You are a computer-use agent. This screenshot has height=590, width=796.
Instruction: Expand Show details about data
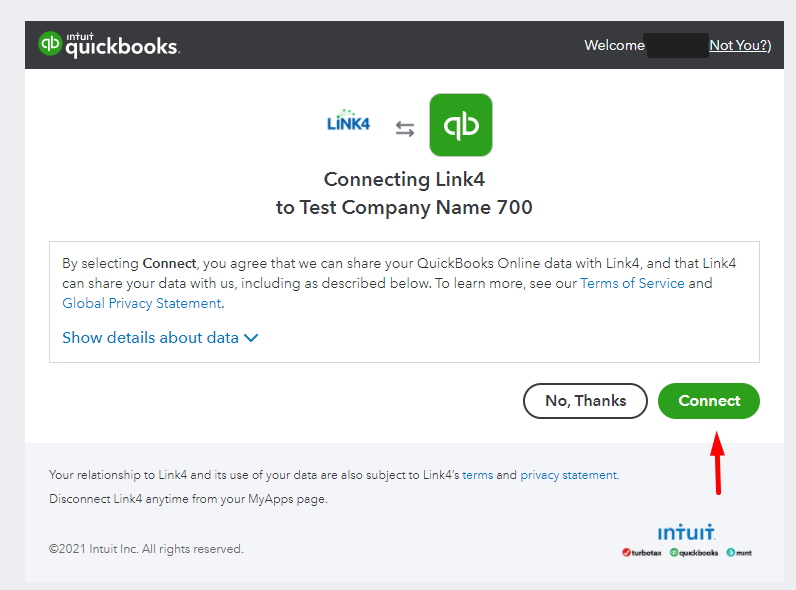point(160,338)
